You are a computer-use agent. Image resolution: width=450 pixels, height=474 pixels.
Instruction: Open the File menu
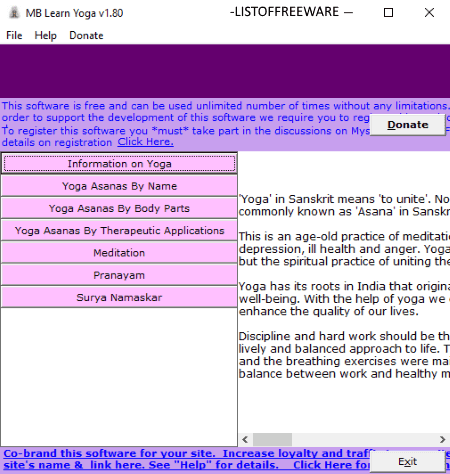tap(14, 35)
